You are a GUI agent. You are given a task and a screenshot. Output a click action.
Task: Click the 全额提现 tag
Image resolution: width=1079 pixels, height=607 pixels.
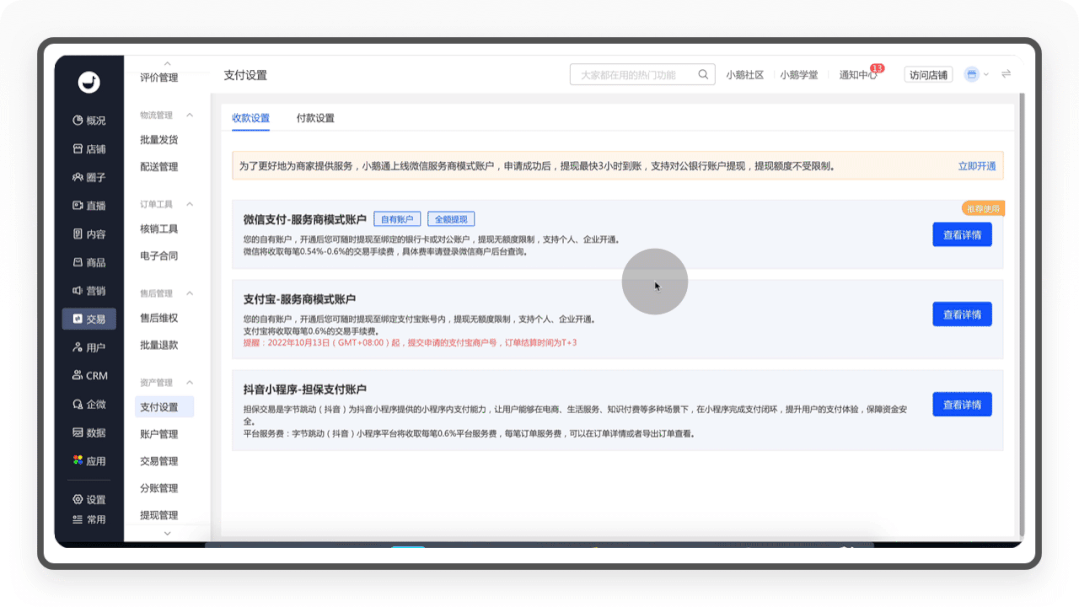click(451, 219)
